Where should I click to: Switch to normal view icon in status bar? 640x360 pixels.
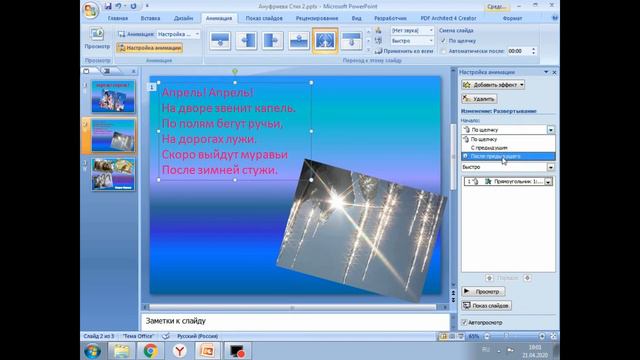[x=443, y=336]
